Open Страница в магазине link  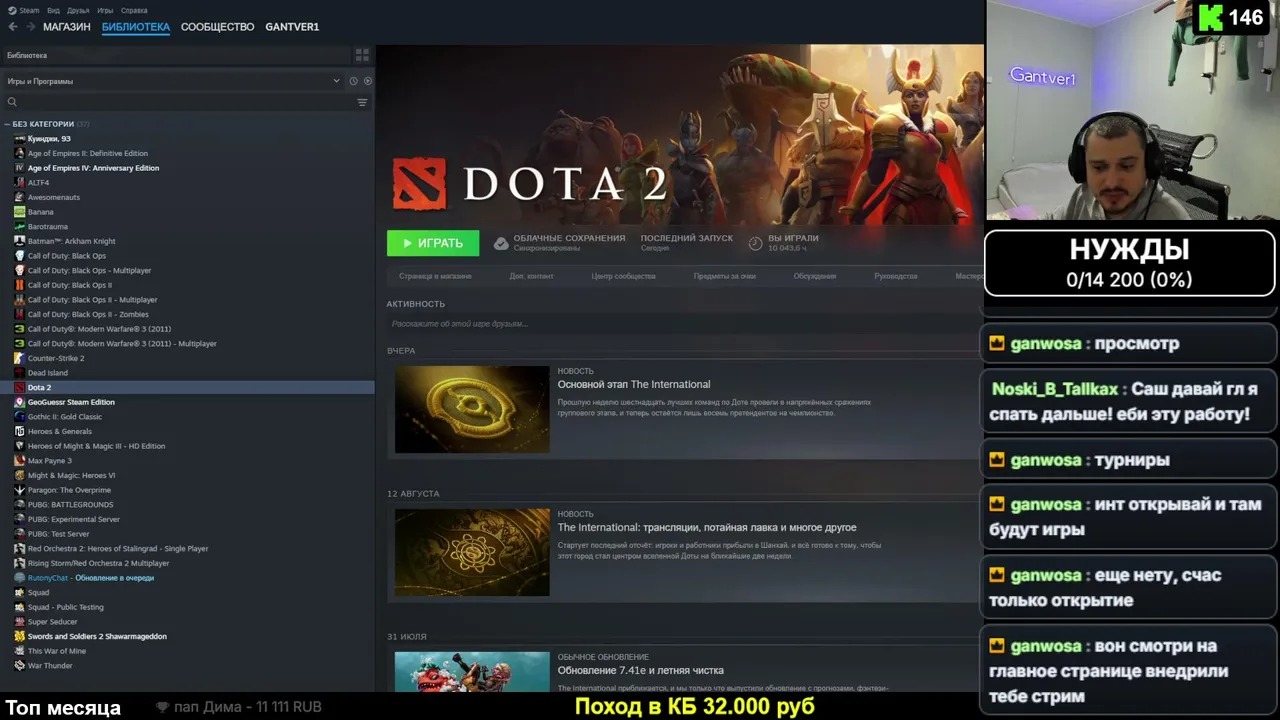click(435, 276)
